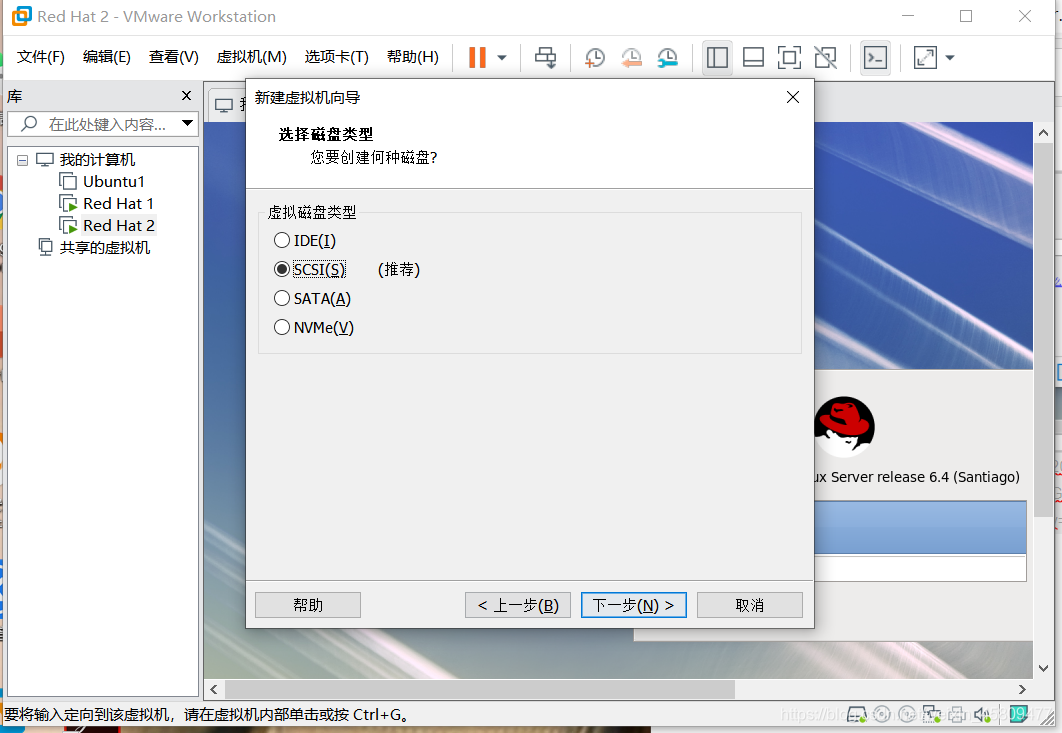The height and width of the screenshot is (733, 1062).
Task: Click the Red Hat logo in guest screen
Action: [844, 427]
